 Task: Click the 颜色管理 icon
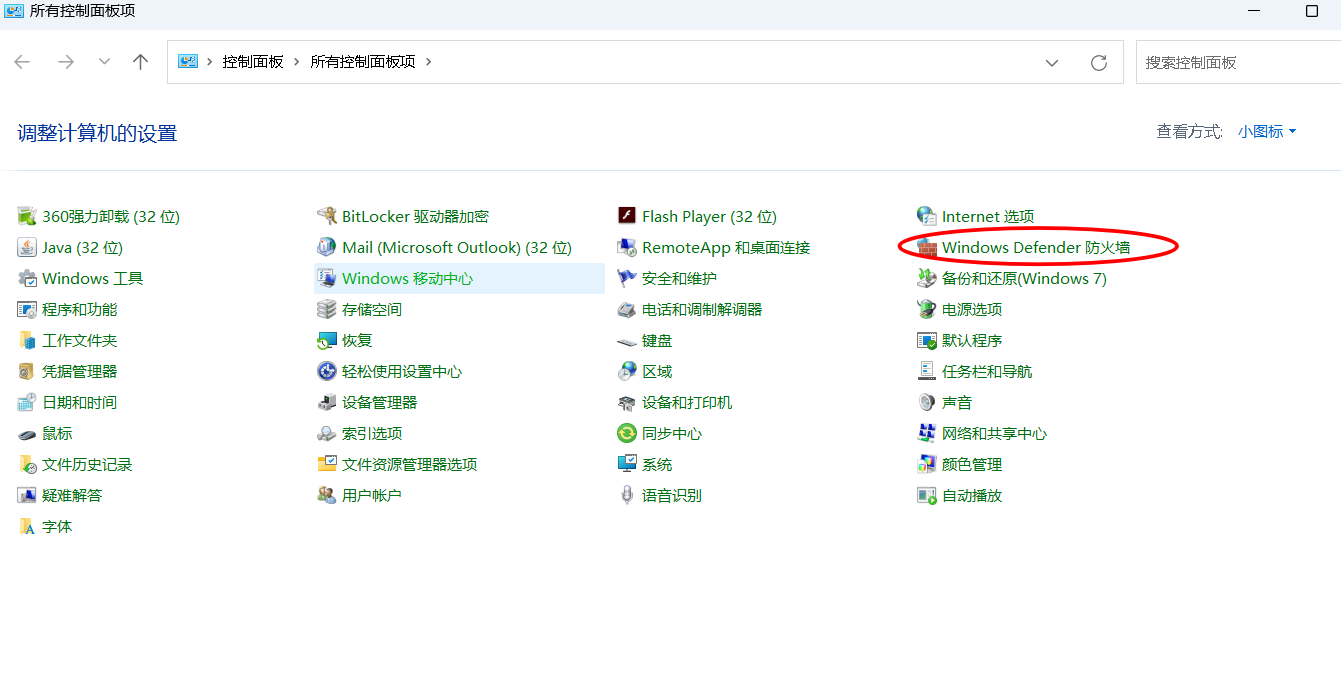click(x=926, y=464)
